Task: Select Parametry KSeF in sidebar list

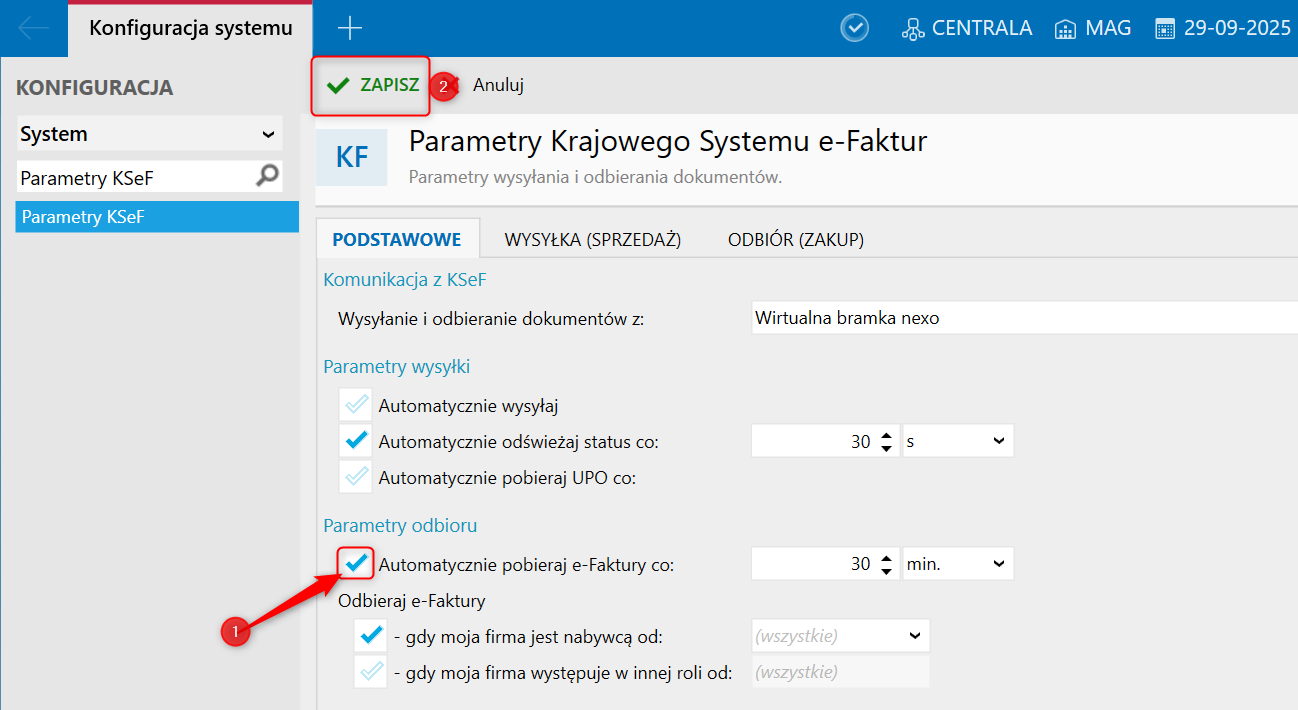Action: point(157,216)
